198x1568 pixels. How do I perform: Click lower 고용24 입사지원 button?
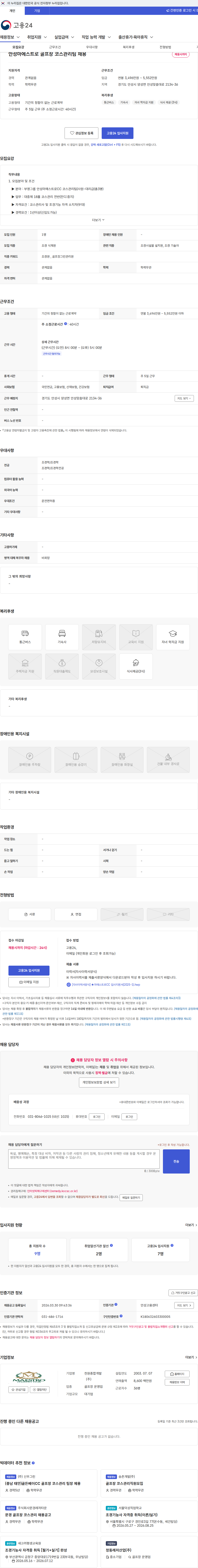tap(29, 970)
